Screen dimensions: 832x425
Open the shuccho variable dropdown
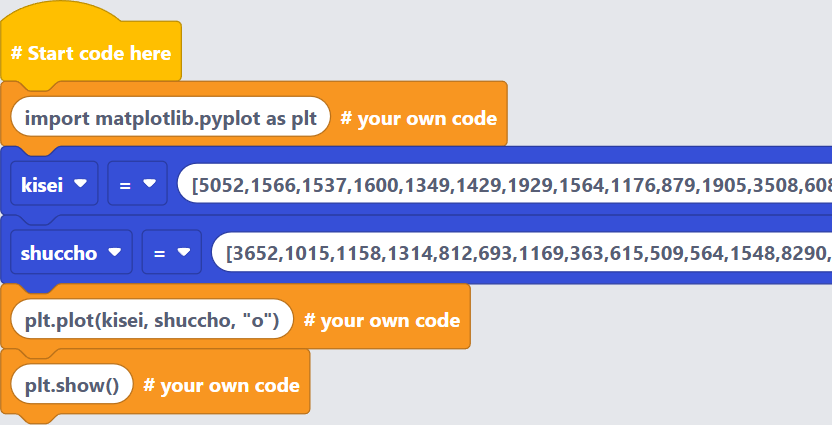[71, 252]
